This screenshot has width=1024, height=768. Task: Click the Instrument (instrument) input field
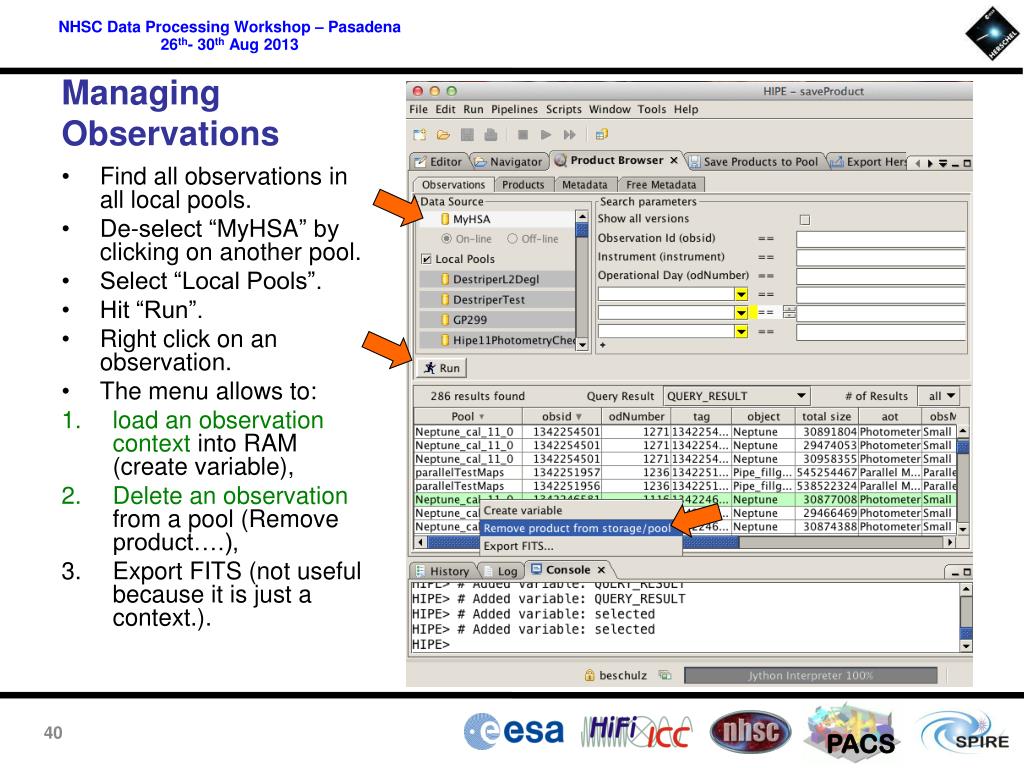tap(880, 257)
